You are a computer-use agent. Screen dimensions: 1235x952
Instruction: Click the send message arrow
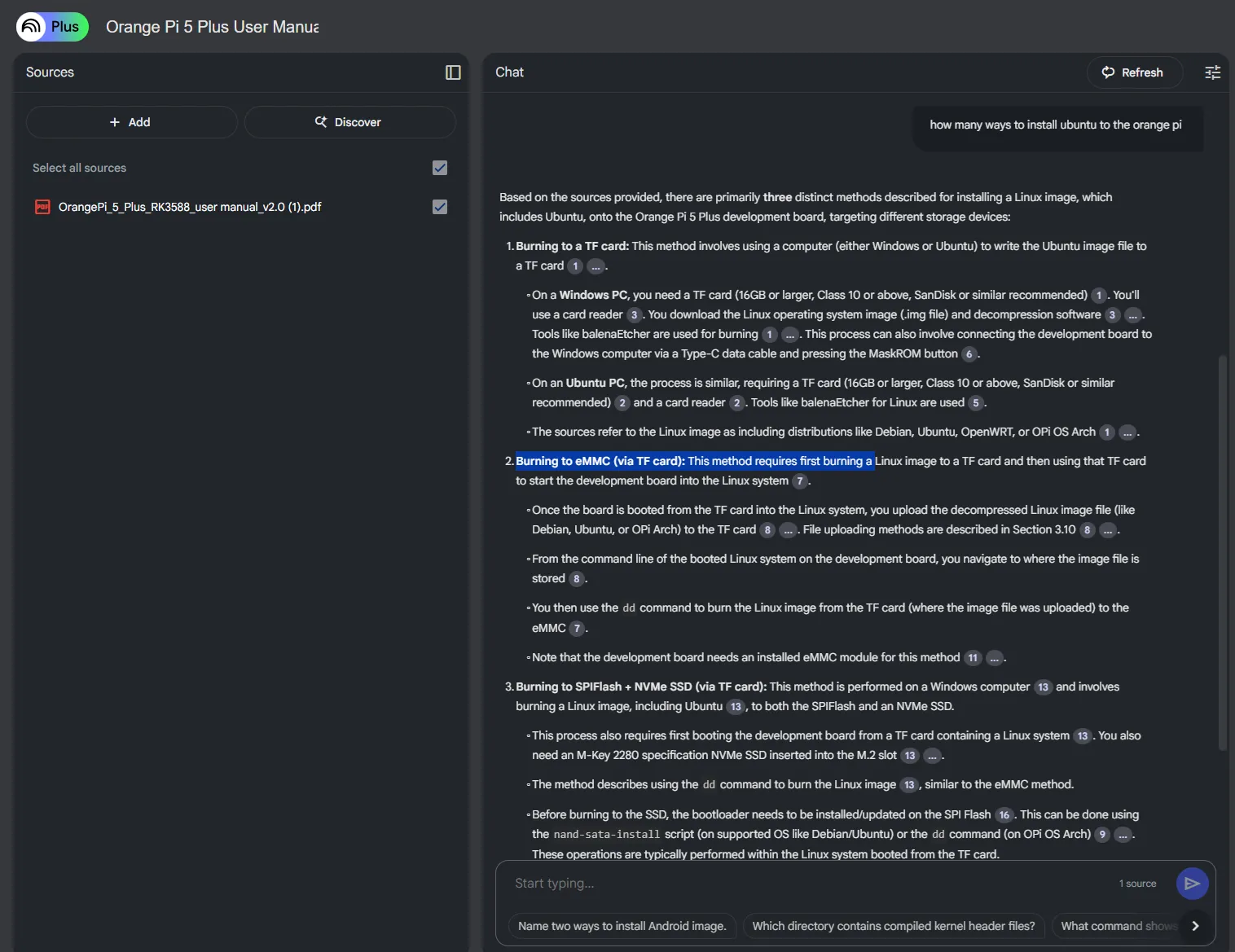(x=1192, y=883)
